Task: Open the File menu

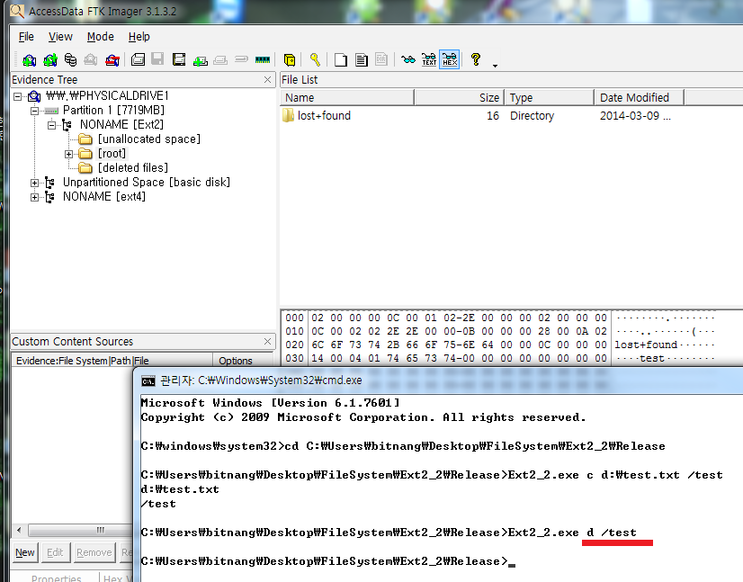Action: [x=26, y=36]
